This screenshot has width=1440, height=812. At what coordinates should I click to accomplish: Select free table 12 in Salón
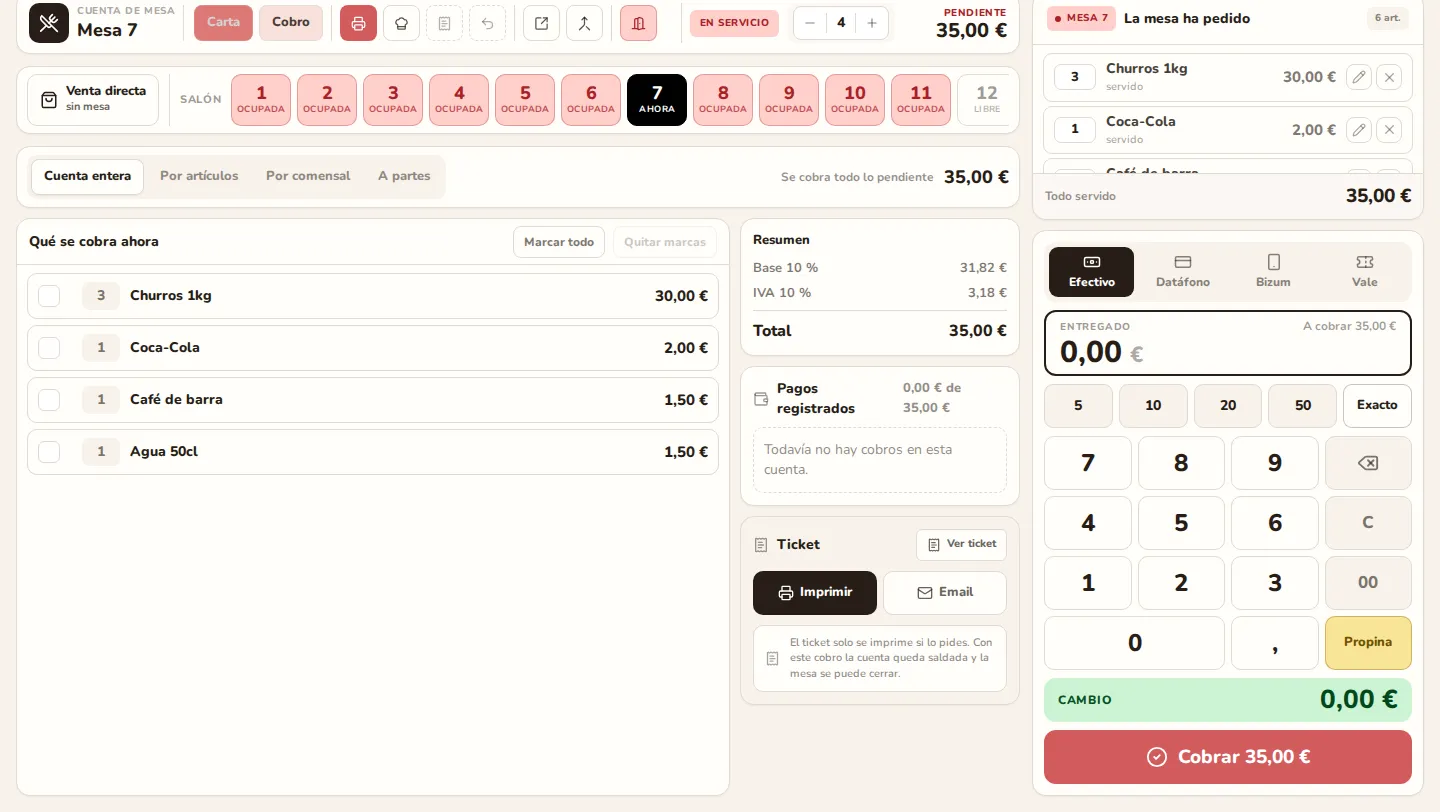[x=987, y=100]
